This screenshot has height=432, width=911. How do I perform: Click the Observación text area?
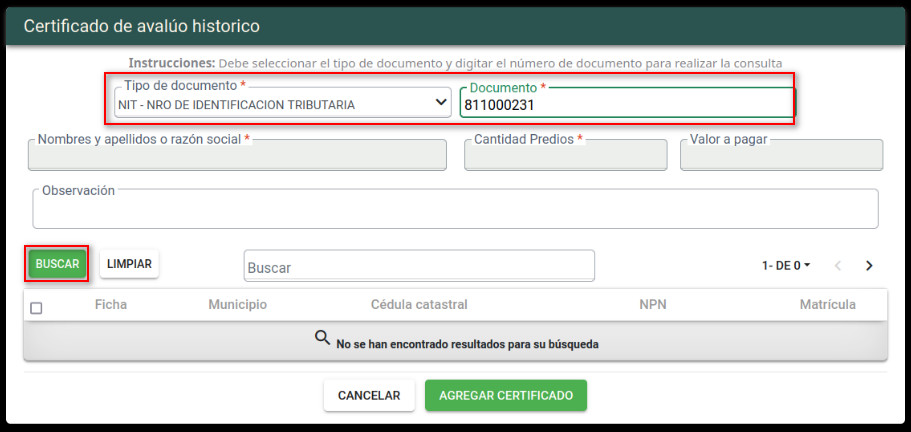pos(456,208)
